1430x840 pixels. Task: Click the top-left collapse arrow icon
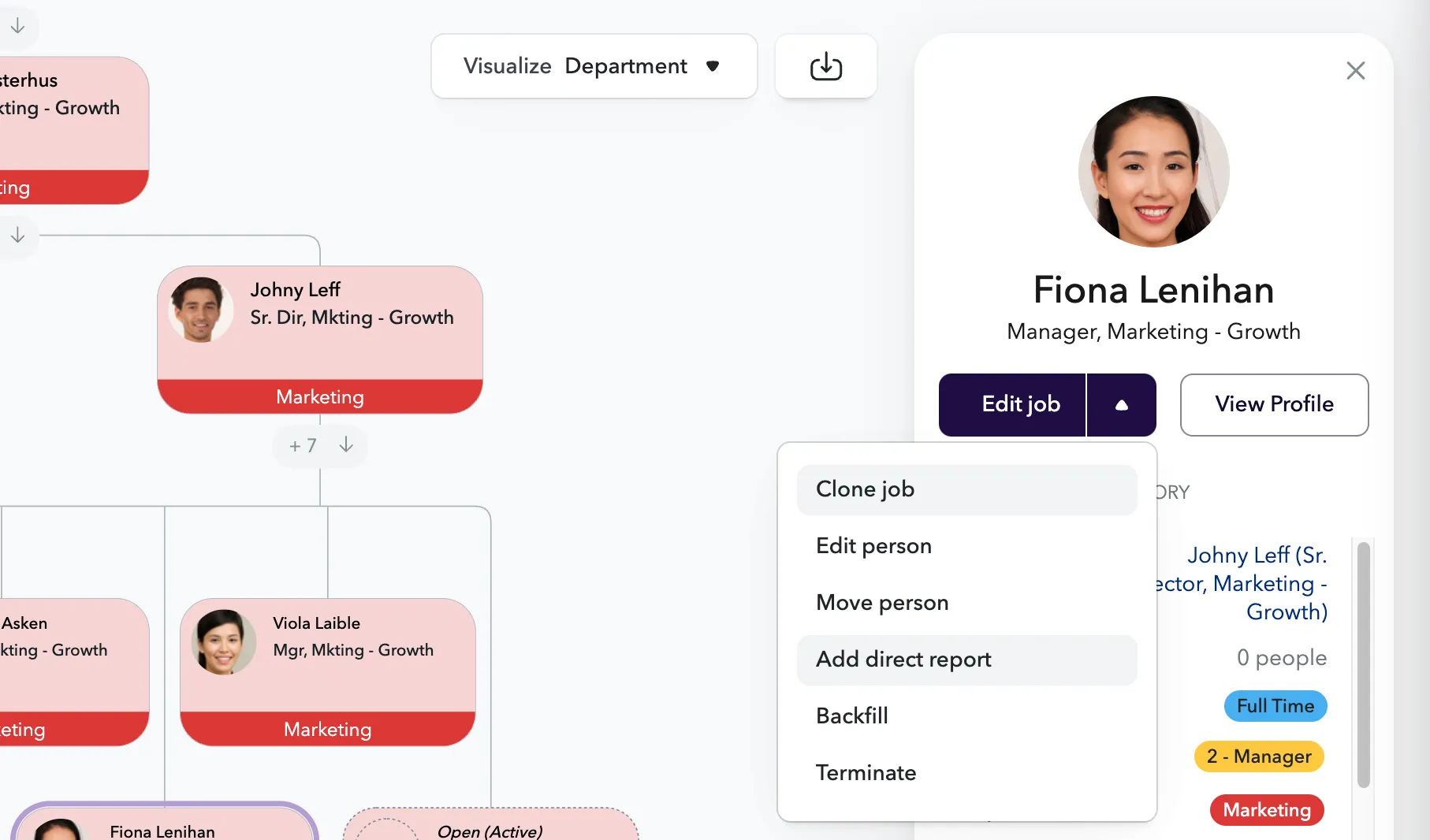pos(17,25)
